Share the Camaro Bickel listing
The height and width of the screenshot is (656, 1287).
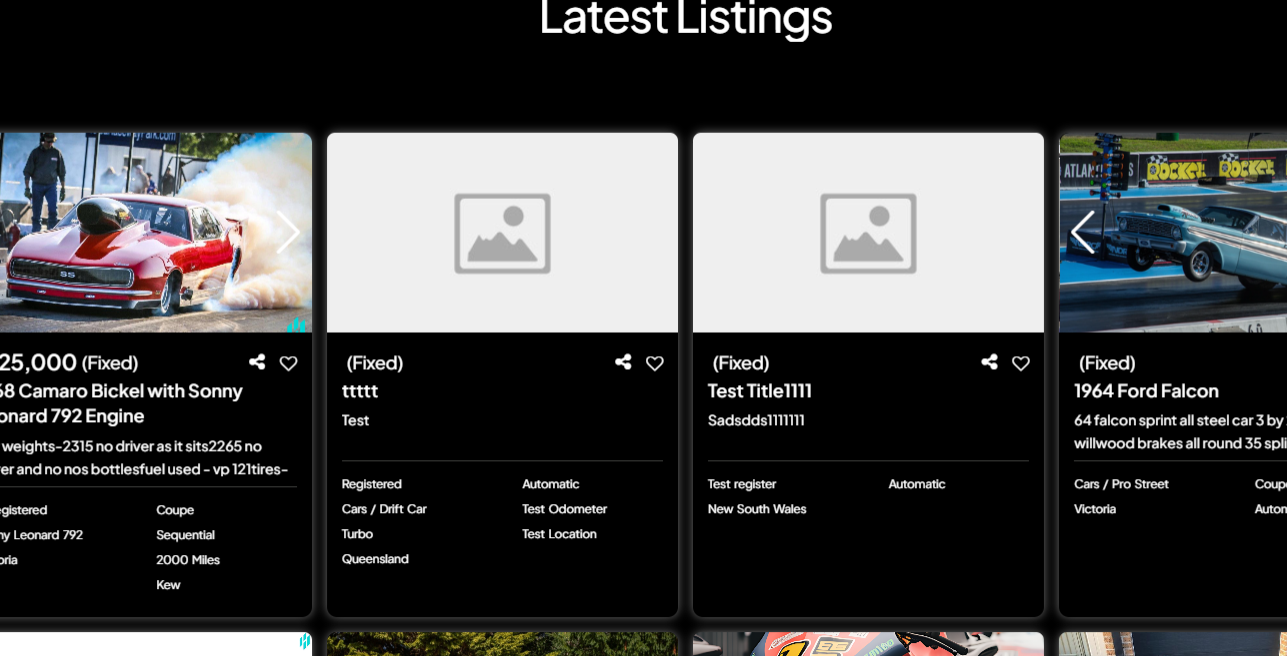point(257,362)
